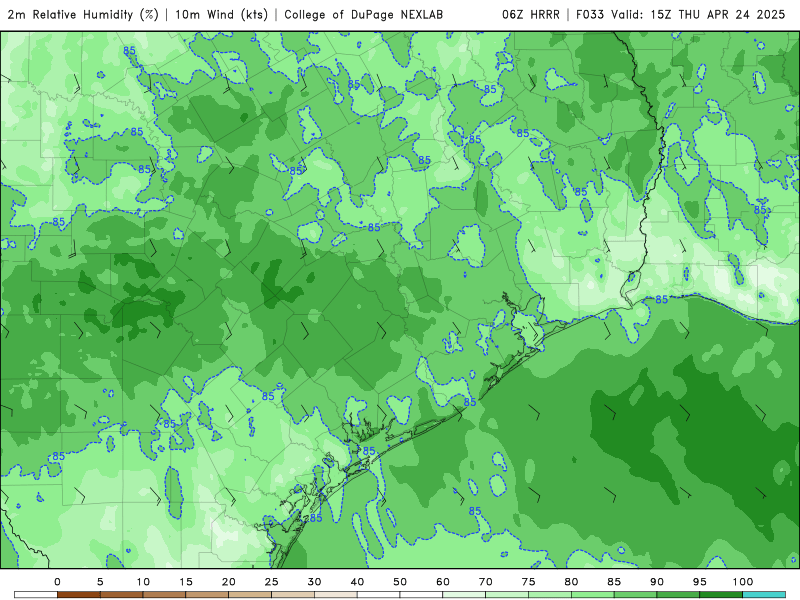Click the '80' label on the color bar
Image resolution: width=800 pixels, height=600 pixels.
(x=571, y=582)
